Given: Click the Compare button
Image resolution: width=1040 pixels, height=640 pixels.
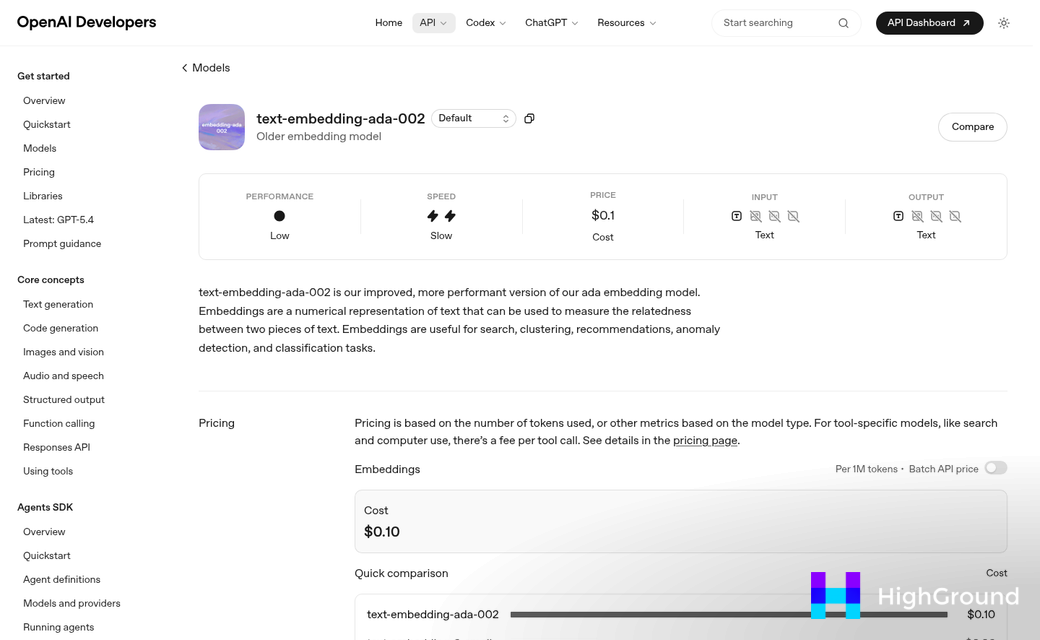Looking at the screenshot, I should click(x=971, y=127).
